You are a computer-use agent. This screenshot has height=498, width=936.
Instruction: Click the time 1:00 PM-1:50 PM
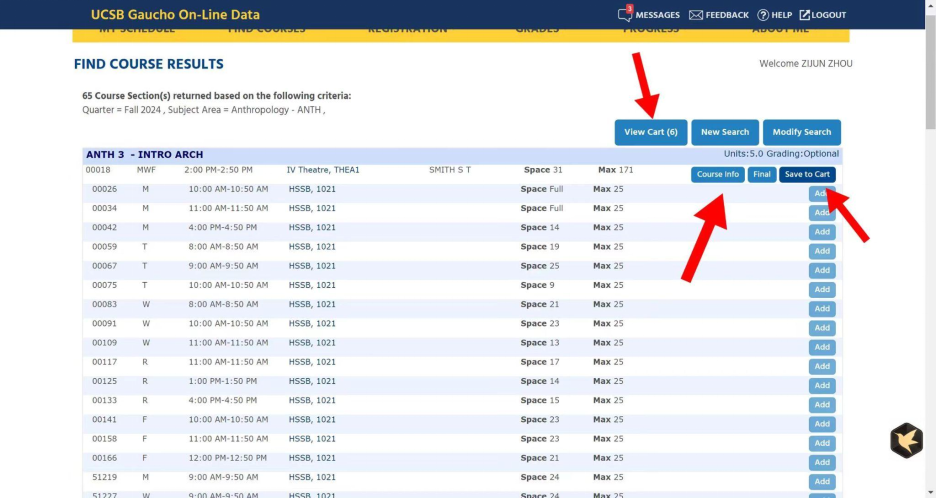click(x=223, y=381)
